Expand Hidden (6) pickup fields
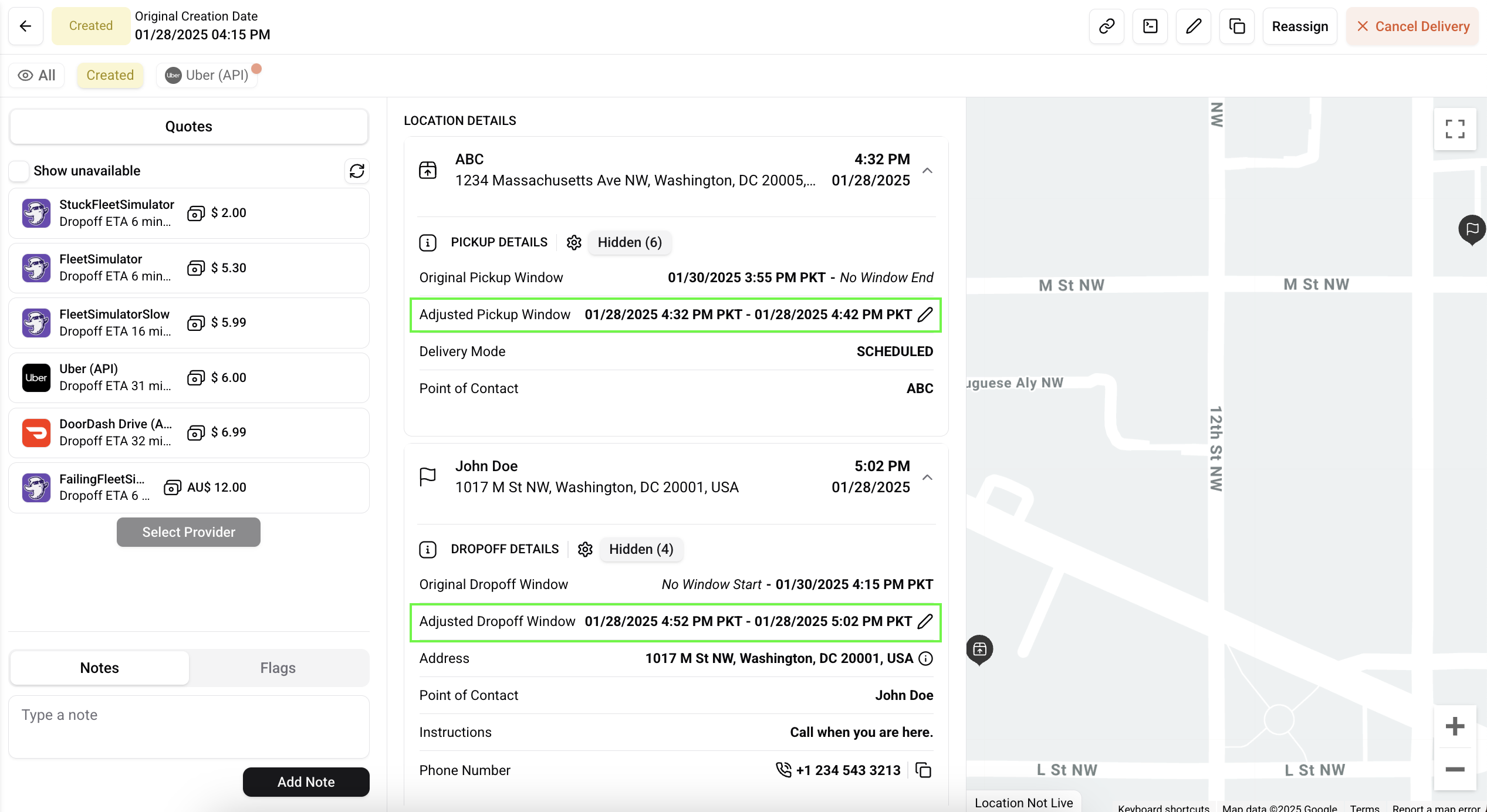Image resolution: width=1487 pixels, height=812 pixels. point(629,242)
